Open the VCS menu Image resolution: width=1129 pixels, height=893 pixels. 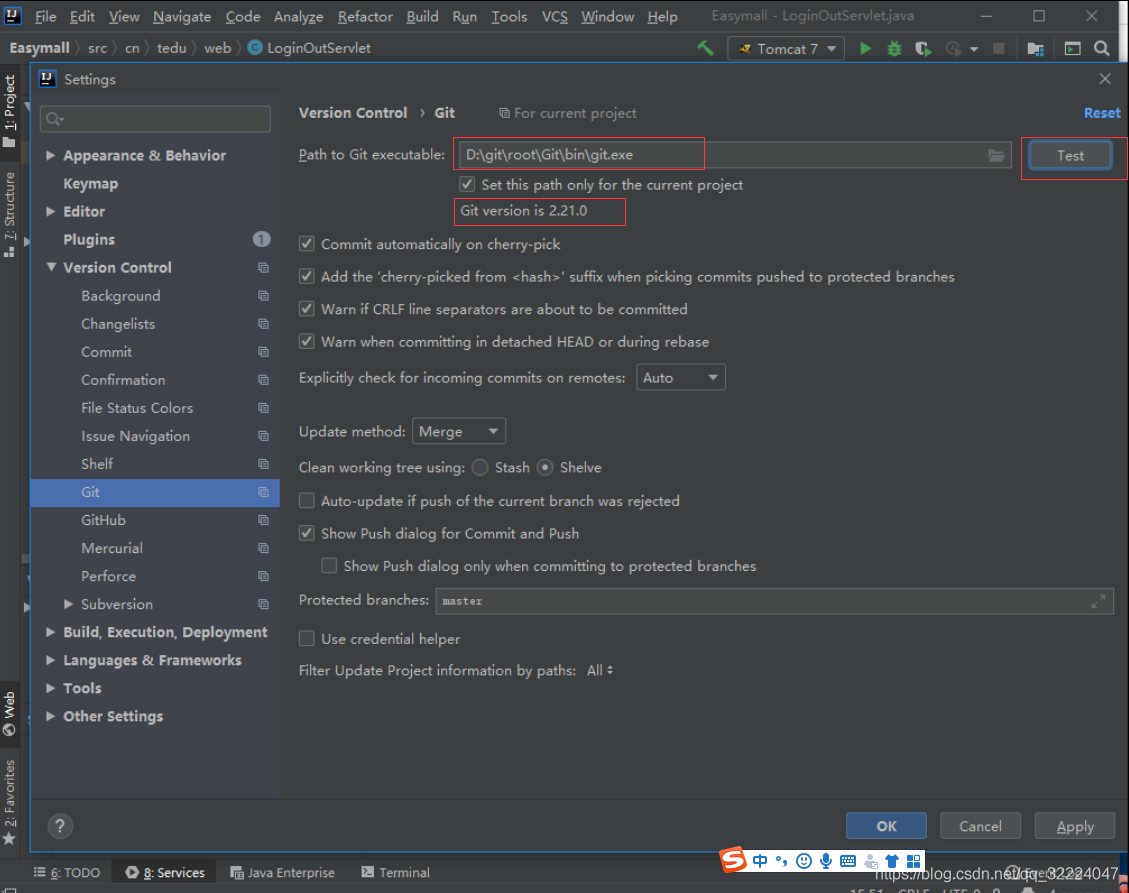click(554, 16)
